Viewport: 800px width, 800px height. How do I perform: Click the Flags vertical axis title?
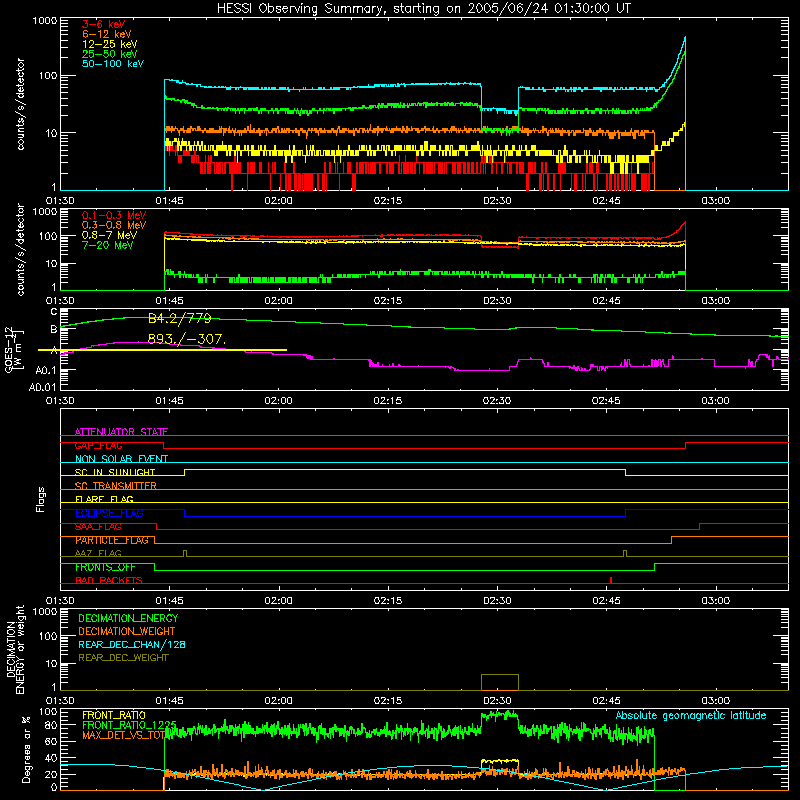41,499
